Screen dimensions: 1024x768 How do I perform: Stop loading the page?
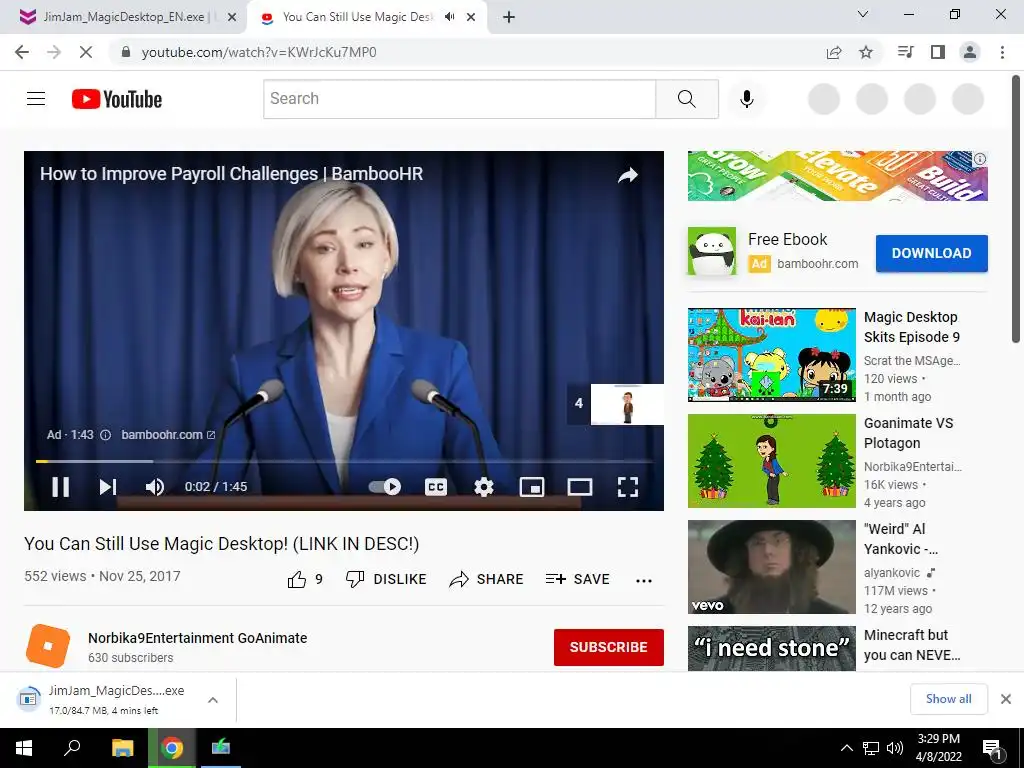[86, 52]
